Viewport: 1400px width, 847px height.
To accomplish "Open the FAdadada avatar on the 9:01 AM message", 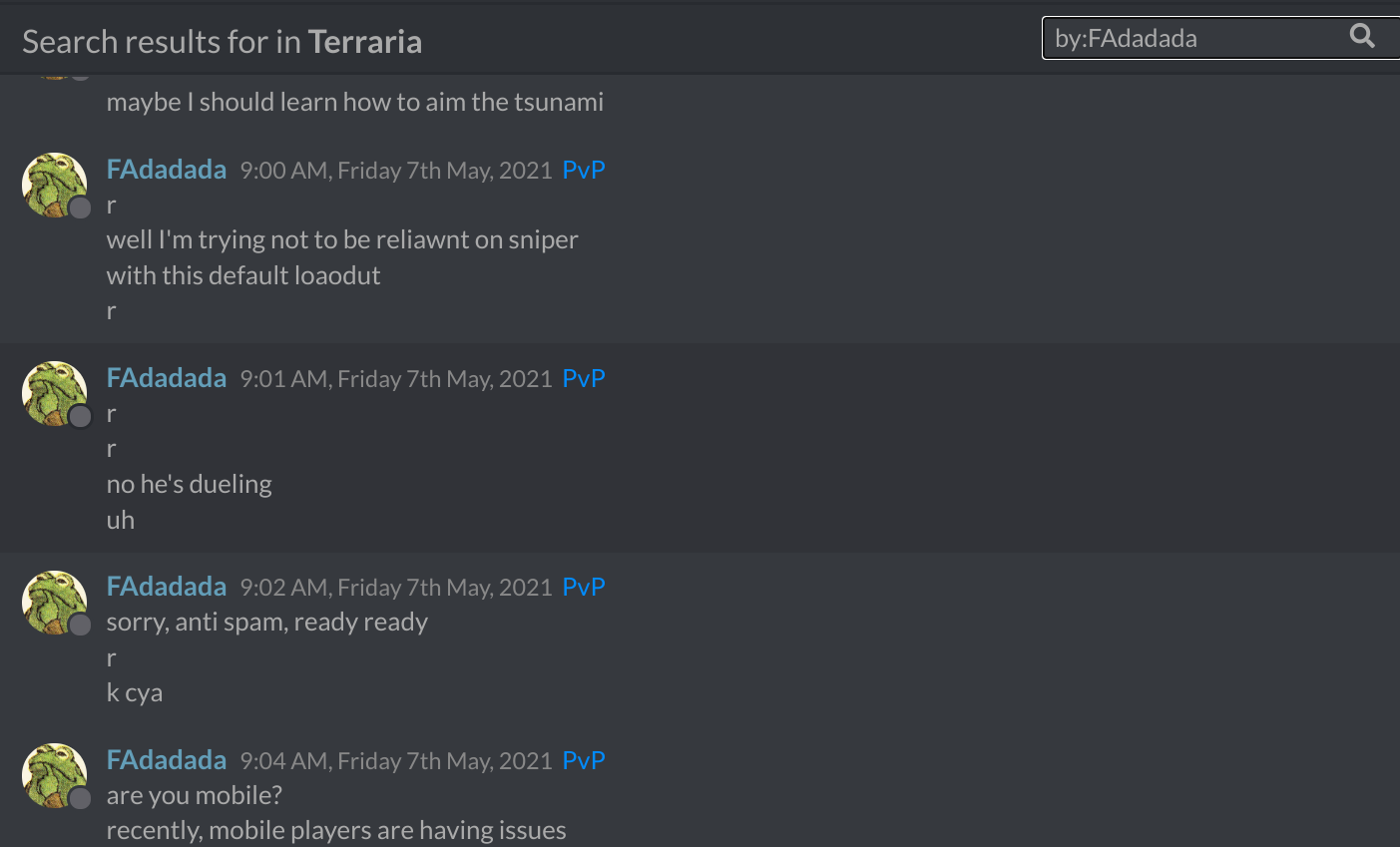I will pyautogui.click(x=54, y=394).
